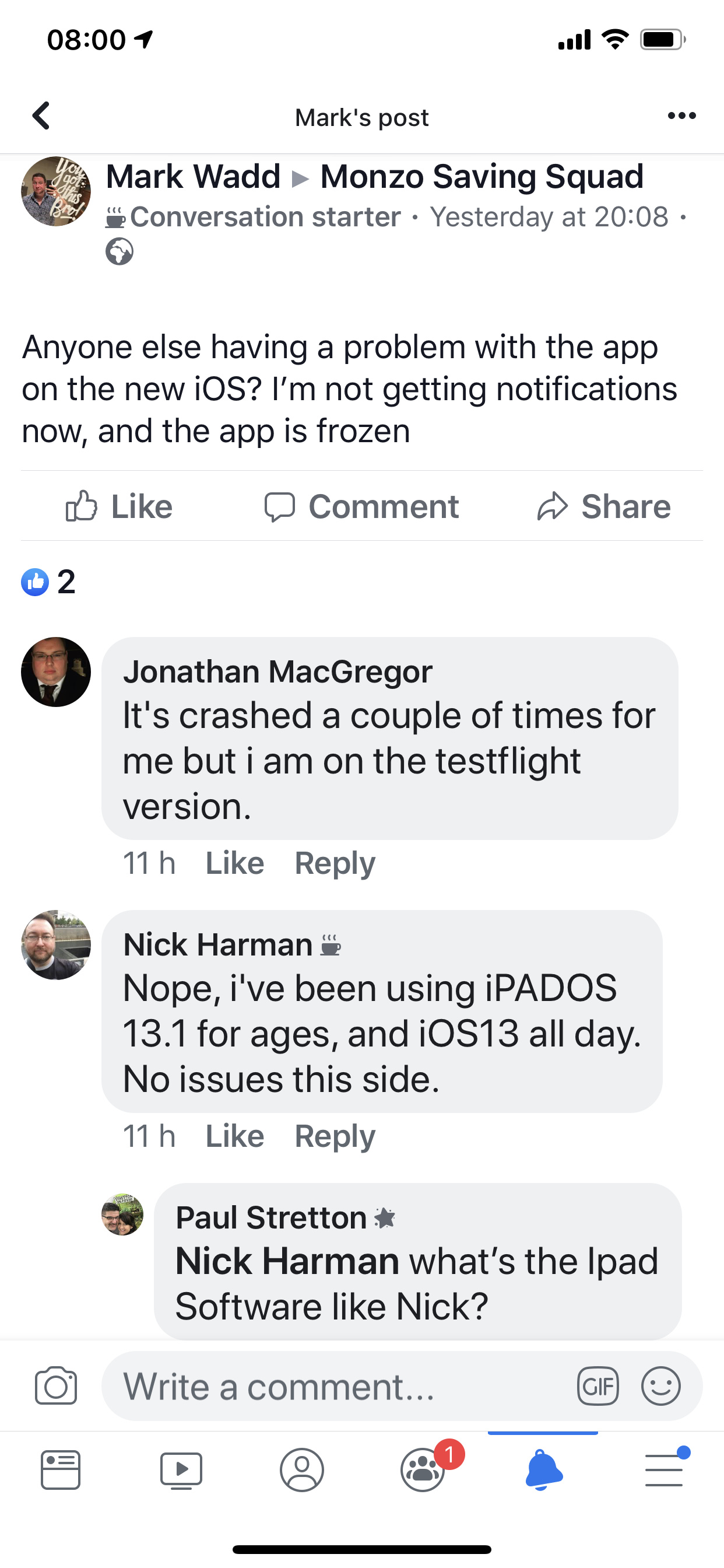Viewport: 724px width, 1568px height.
Task: Open the Profile tab icon
Action: tap(302, 1470)
